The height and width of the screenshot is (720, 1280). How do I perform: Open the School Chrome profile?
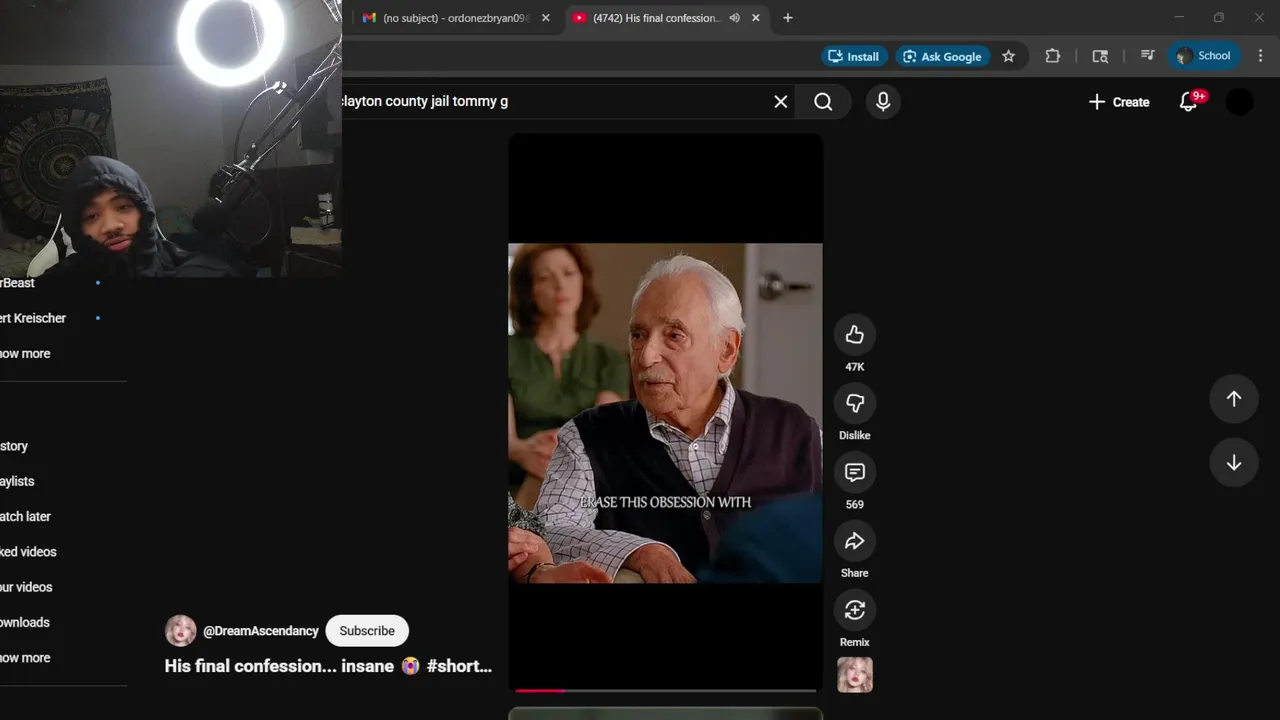[x=1204, y=56]
